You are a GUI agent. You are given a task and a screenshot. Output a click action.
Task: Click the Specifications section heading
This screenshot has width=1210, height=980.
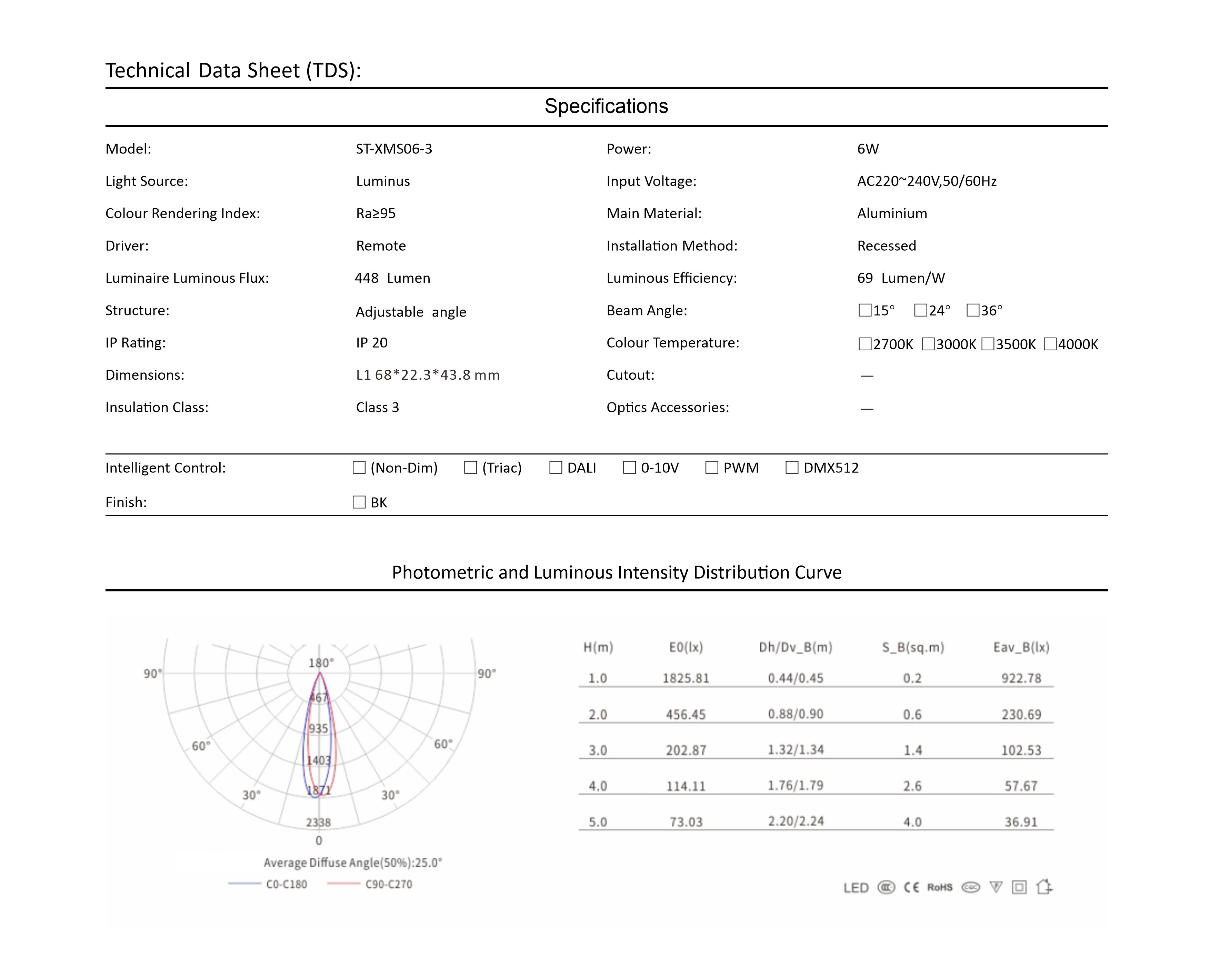point(606,106)
